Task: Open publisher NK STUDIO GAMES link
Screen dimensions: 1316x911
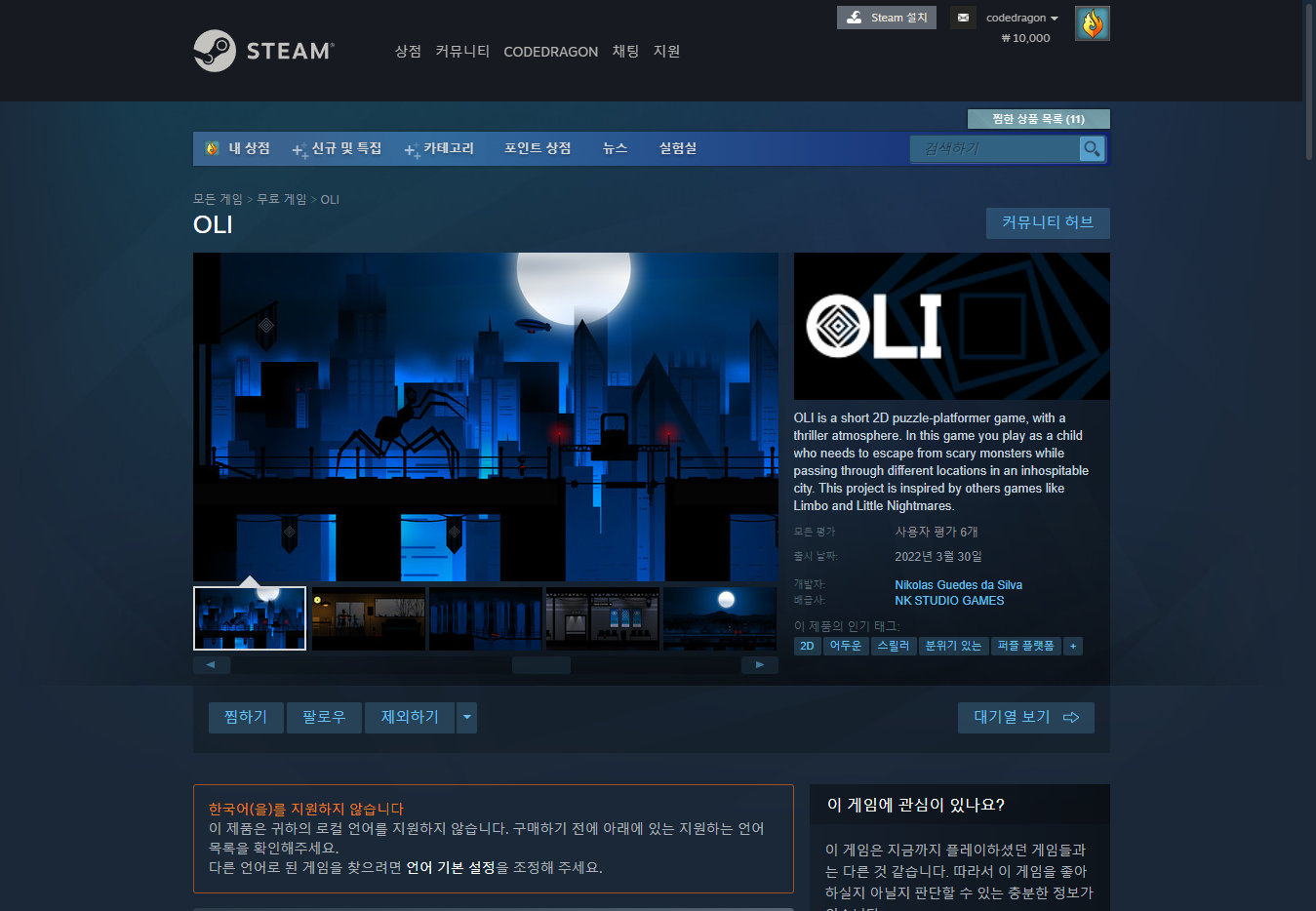Action: point(949,601)
